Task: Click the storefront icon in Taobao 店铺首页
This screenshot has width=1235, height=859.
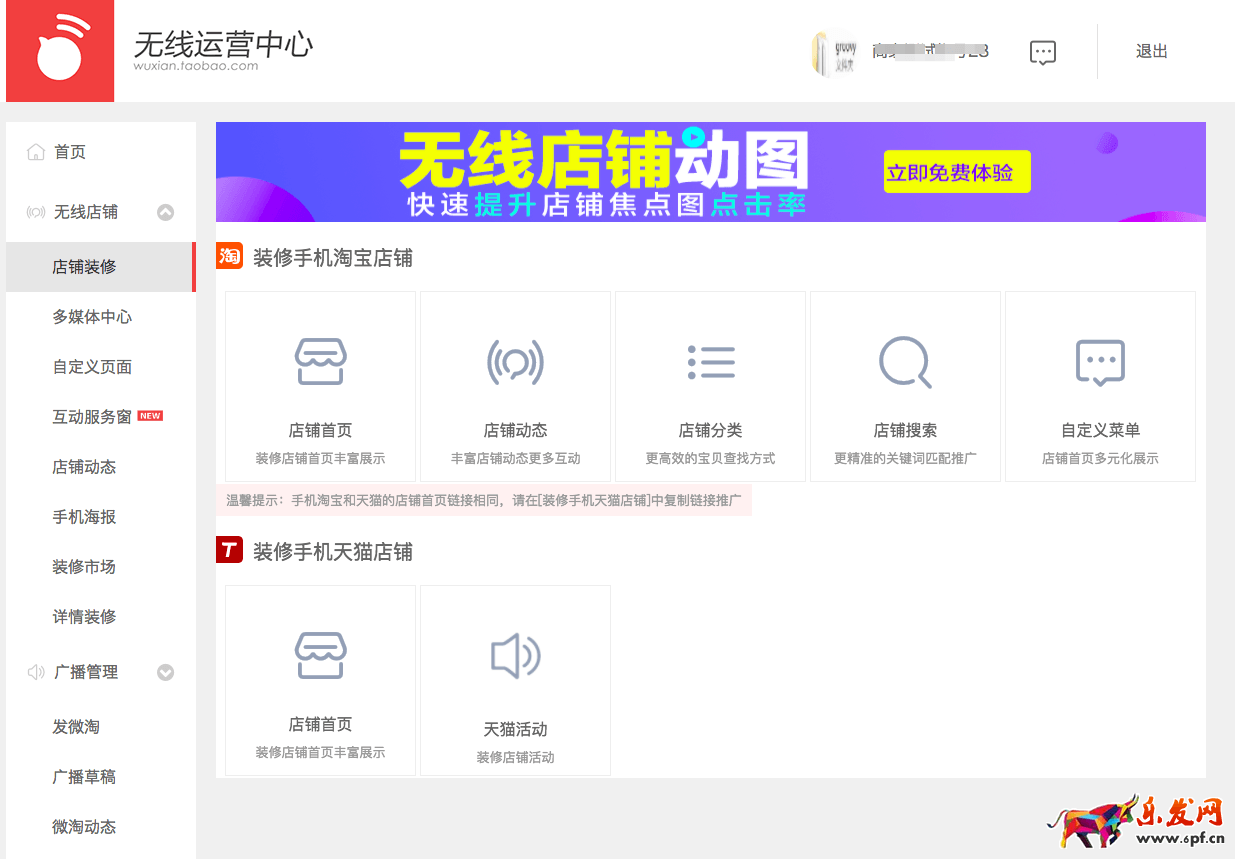Action: (320, 361)
